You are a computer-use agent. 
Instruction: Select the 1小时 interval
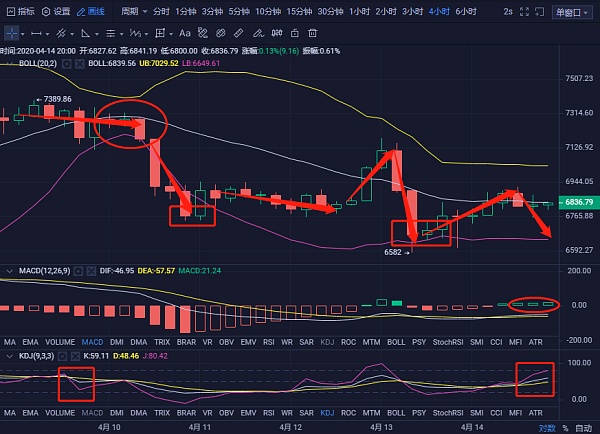point(359,12)
